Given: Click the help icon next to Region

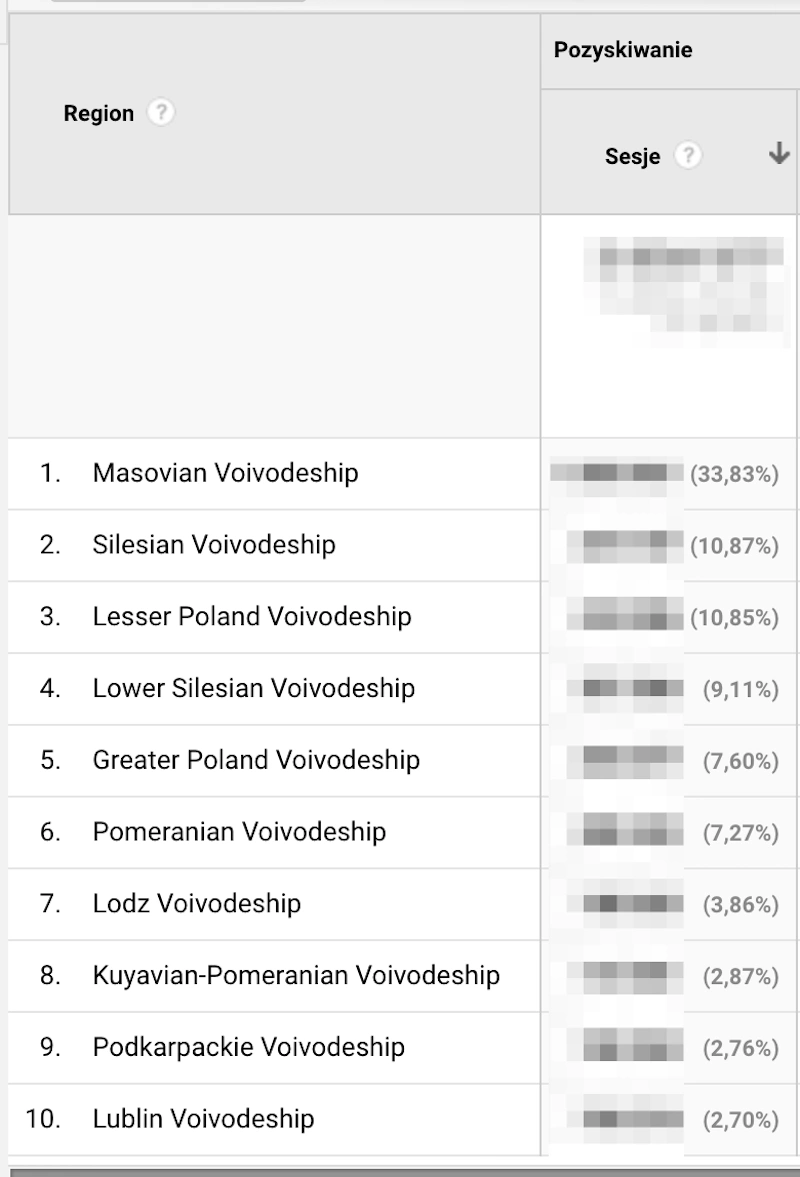Looking at the screenshot, I should 161,113.
